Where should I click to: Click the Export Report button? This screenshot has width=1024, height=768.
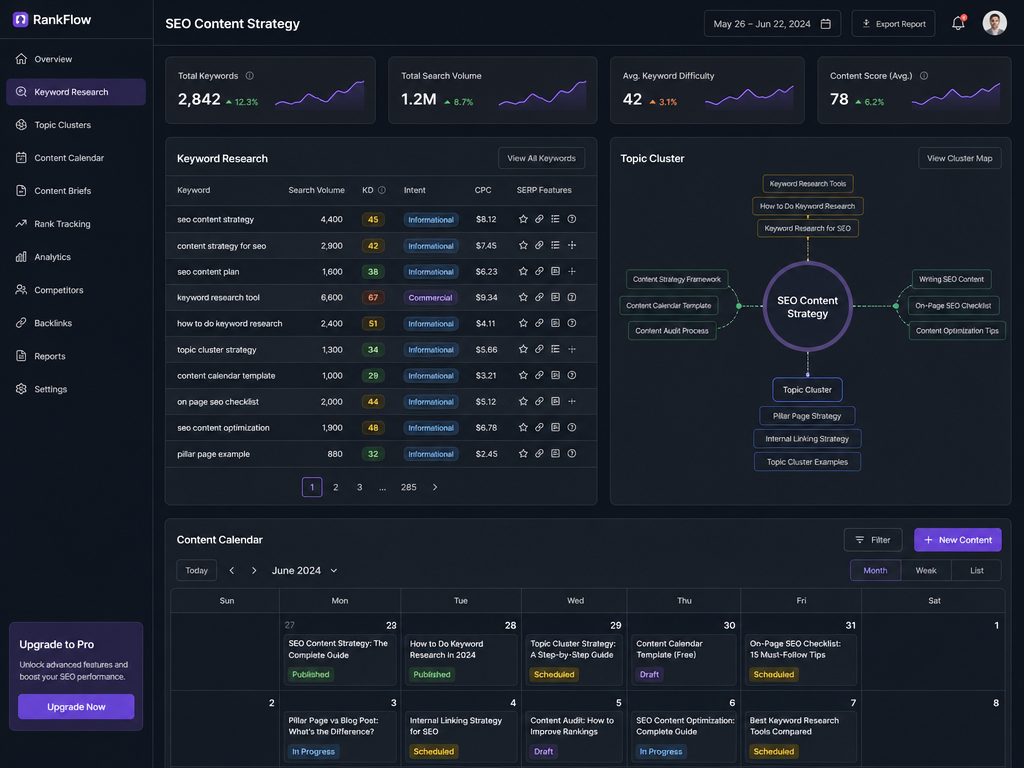[893, 24]
